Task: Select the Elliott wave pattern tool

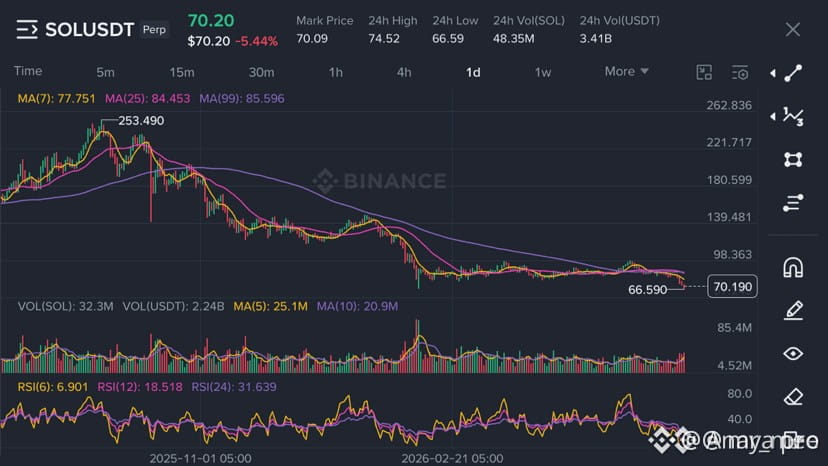Action: [793, 116]
